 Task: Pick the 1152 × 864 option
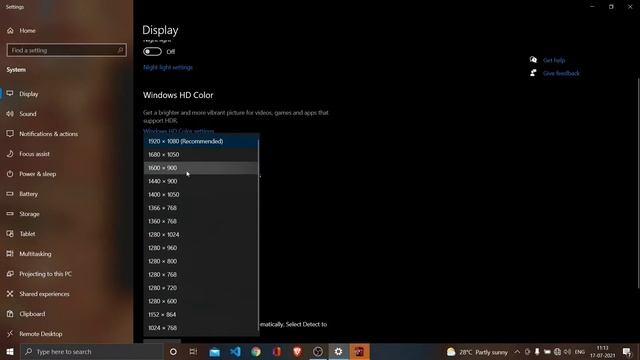pos(201,315)
